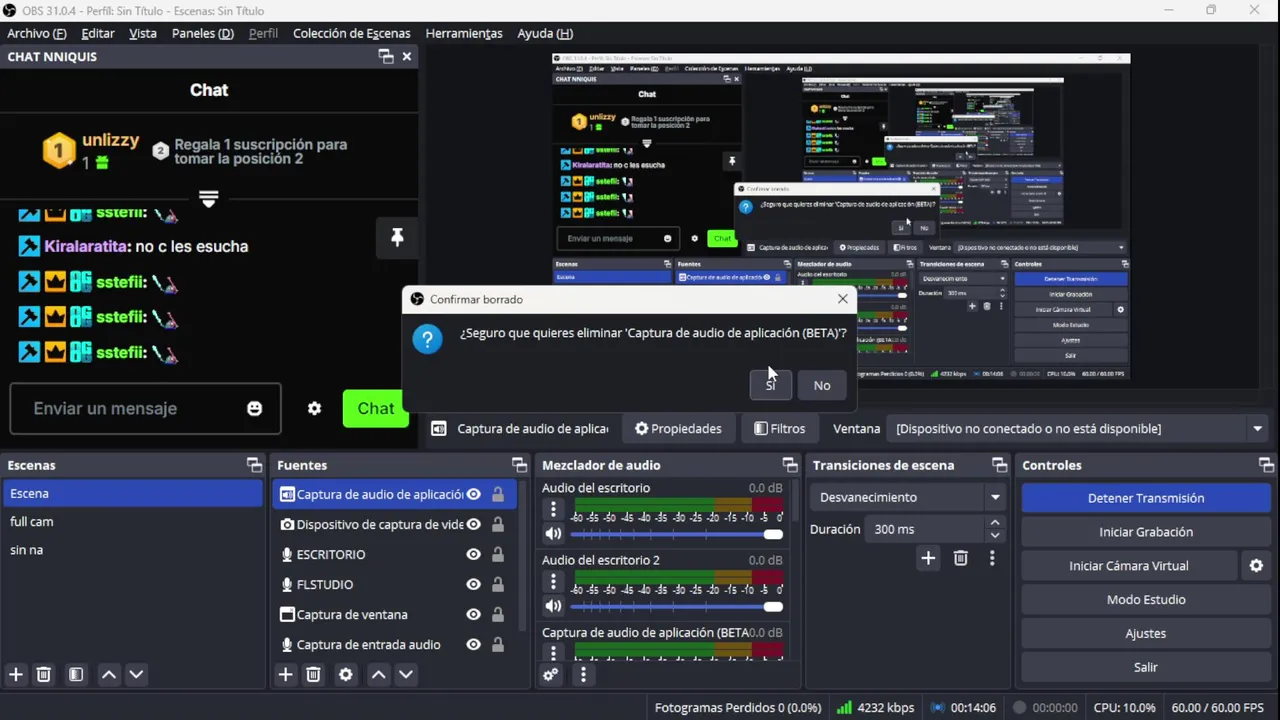Open transition properties three-dot menu
This screenshot has width=1280, height=720.
tap(992, 558)
